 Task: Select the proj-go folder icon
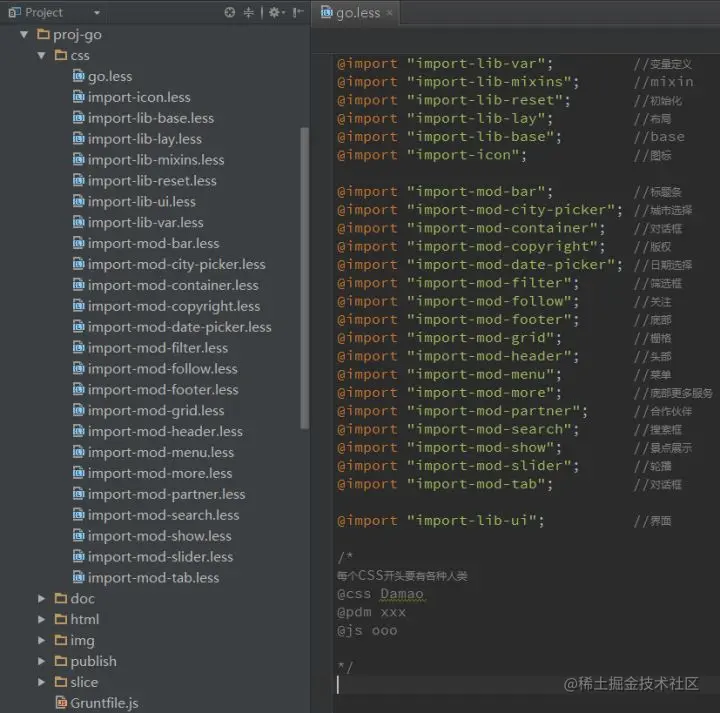point(43,34)
